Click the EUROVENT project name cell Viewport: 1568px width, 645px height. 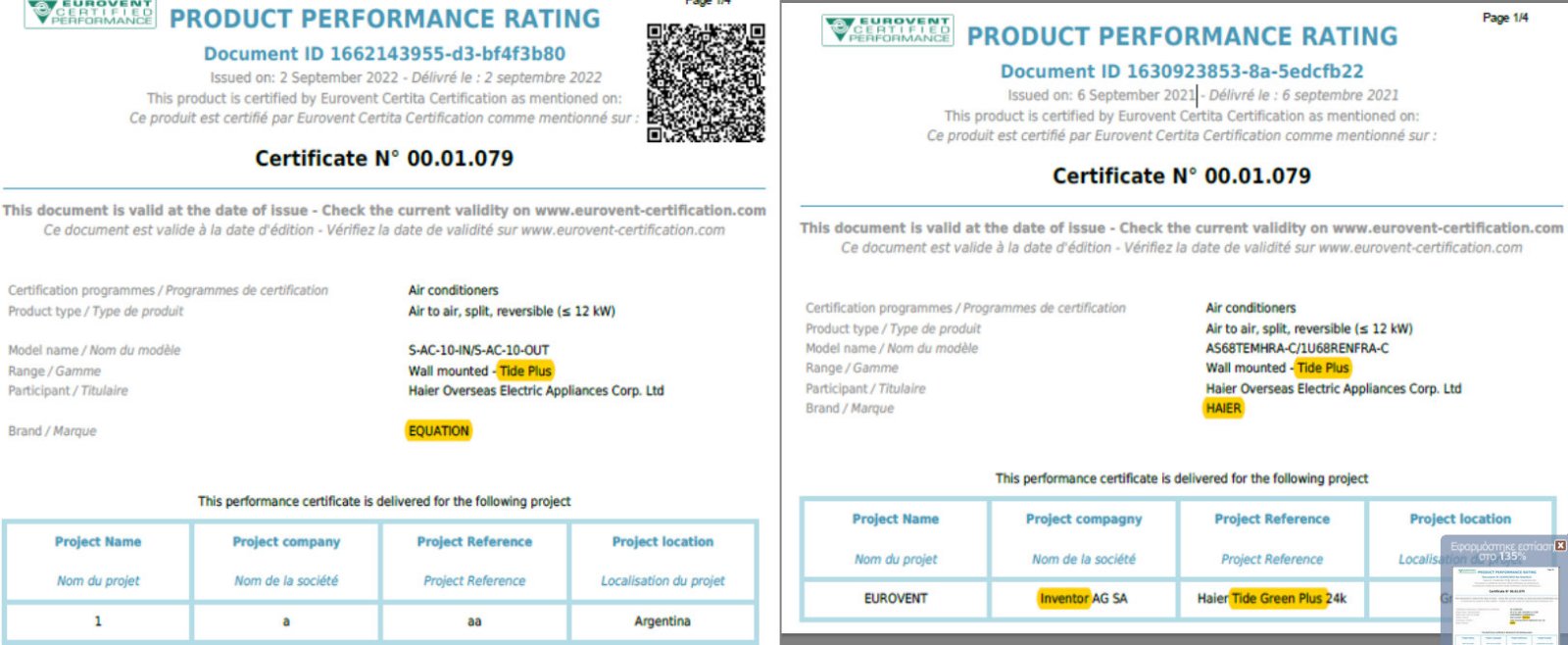point(896,598)
